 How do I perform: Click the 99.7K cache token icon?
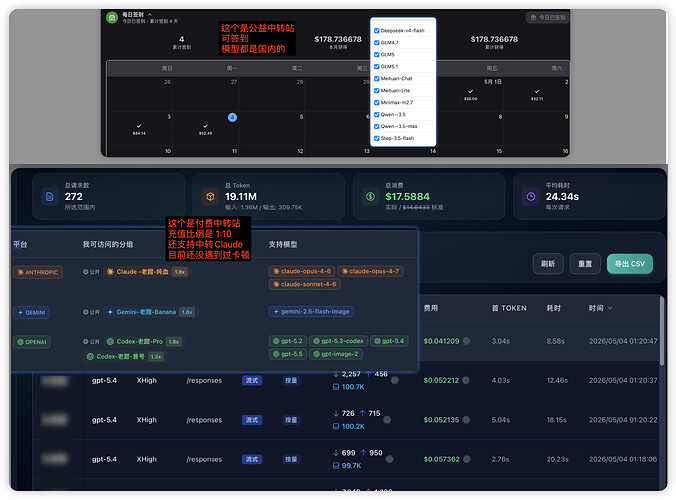336,466
